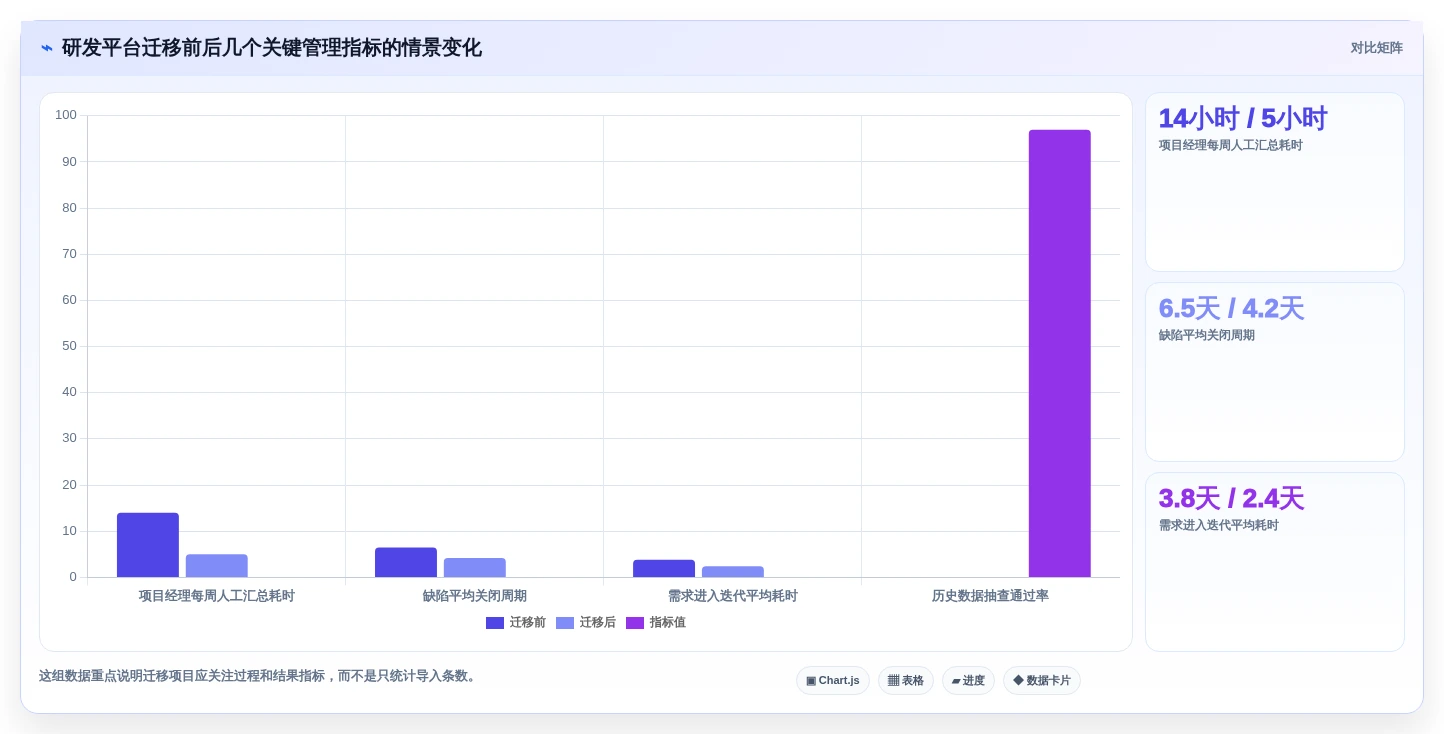Click the y-axis tick value 100
Image resolution: width=1444 pixels, height=734 pixels.
pos(66,115)
